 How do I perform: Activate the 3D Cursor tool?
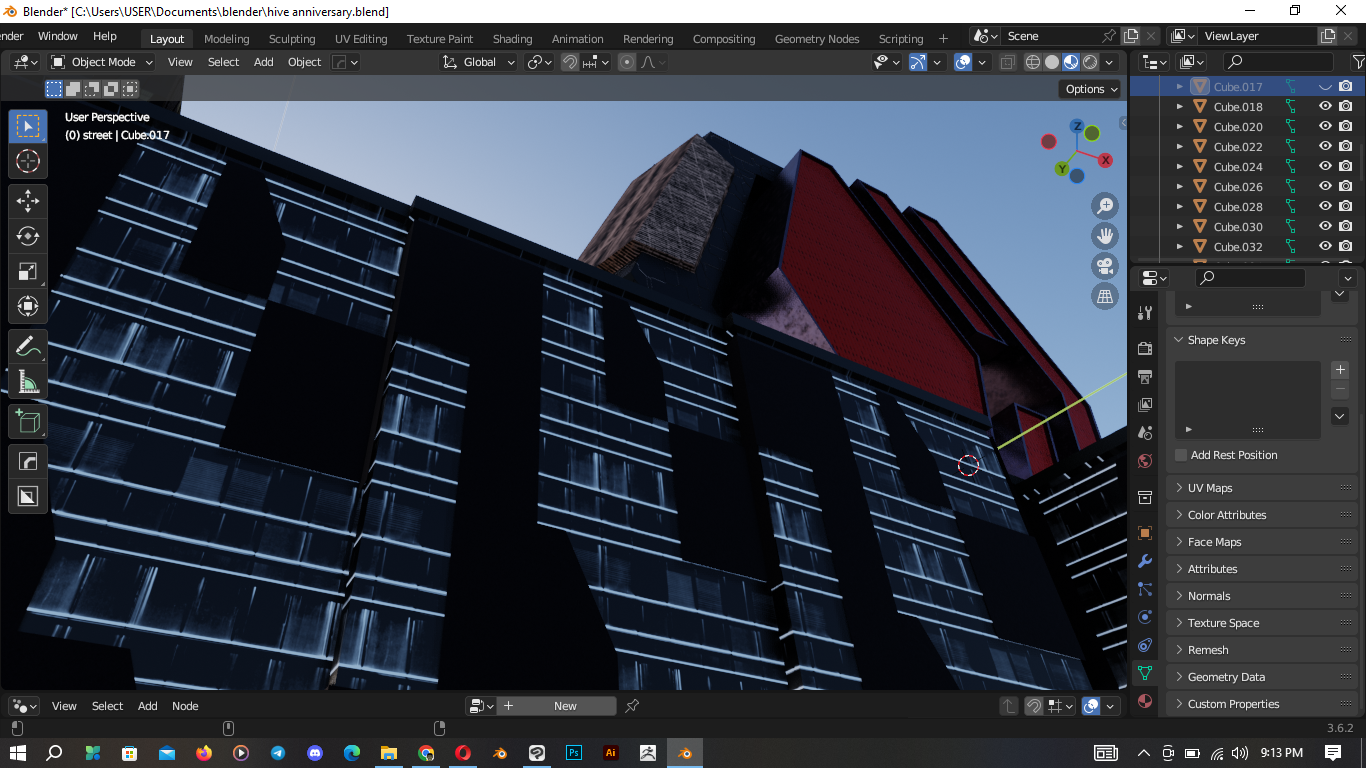pyautogui.click(x=28, y=162)
